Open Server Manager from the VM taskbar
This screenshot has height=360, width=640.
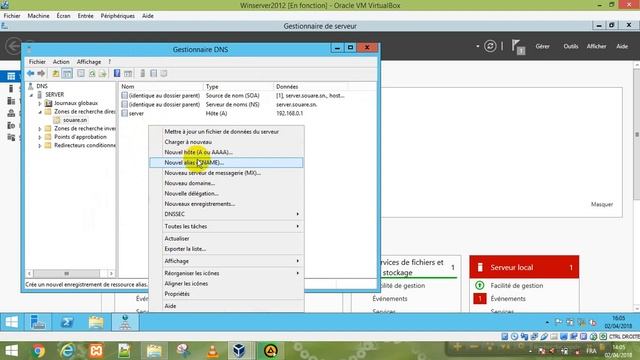tap(38, 322)
